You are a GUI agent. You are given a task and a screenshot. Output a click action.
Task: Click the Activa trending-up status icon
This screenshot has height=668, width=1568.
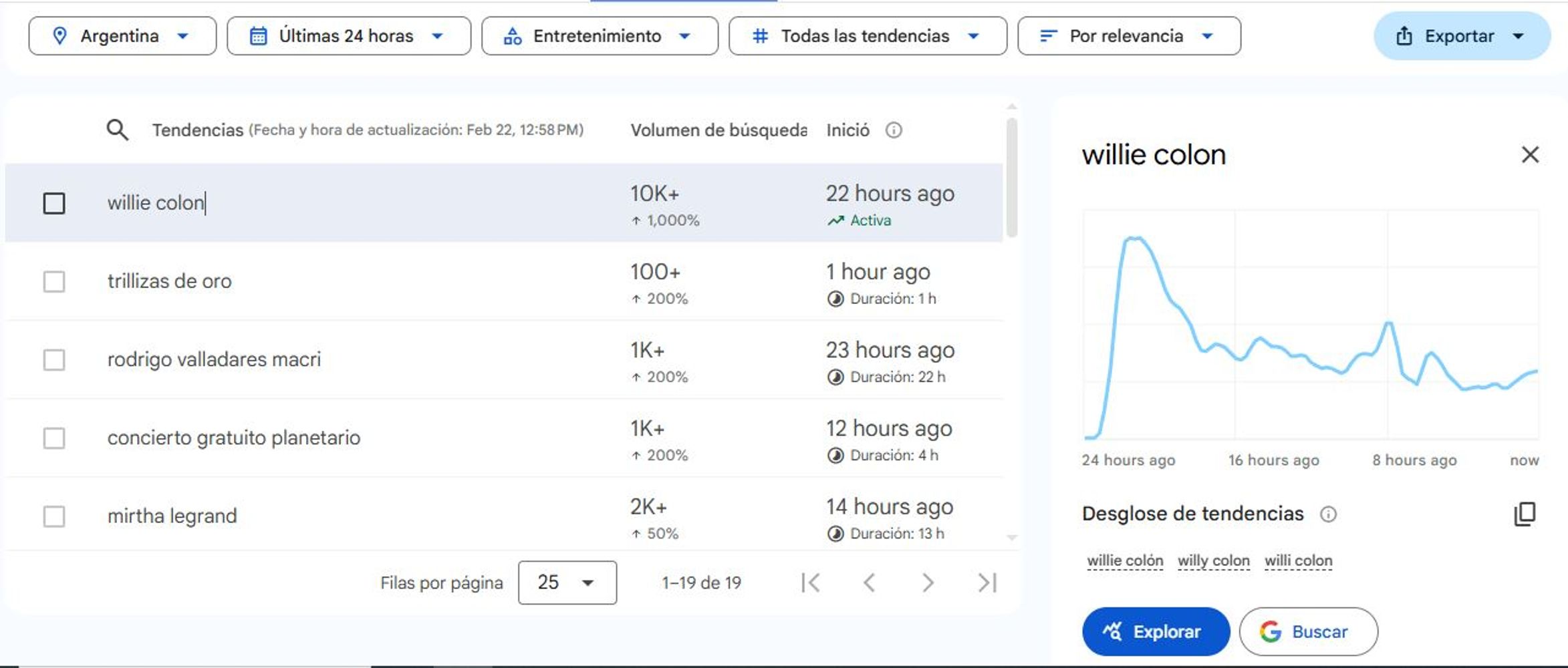tap(835, 220)
